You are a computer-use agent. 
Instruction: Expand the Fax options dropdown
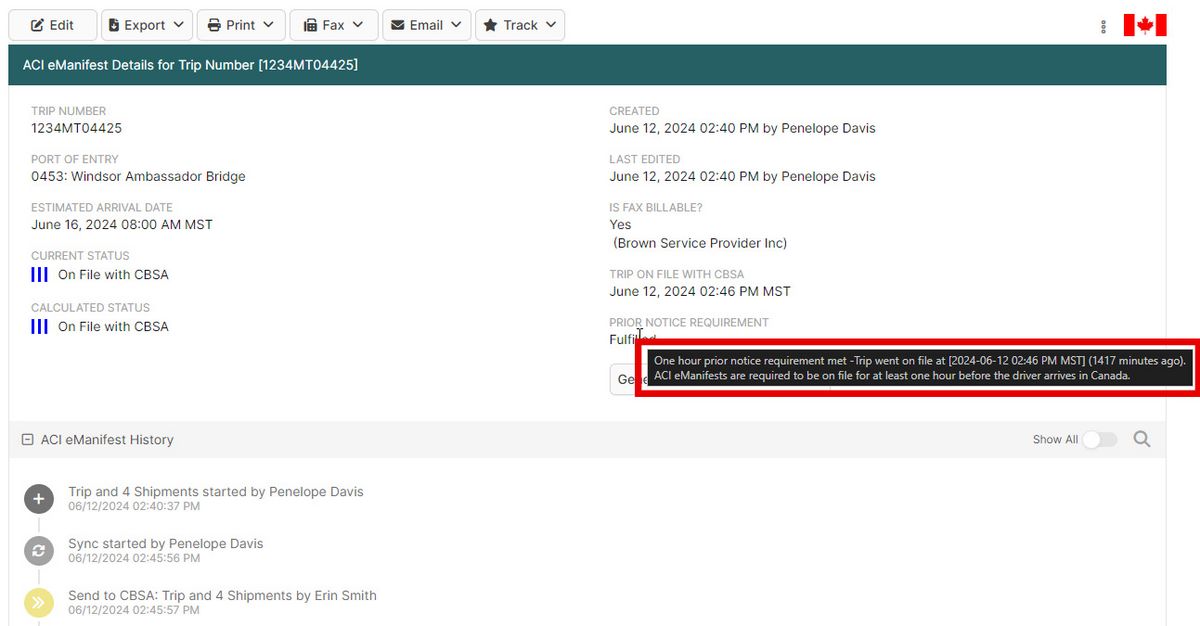[x=333, y=25]
